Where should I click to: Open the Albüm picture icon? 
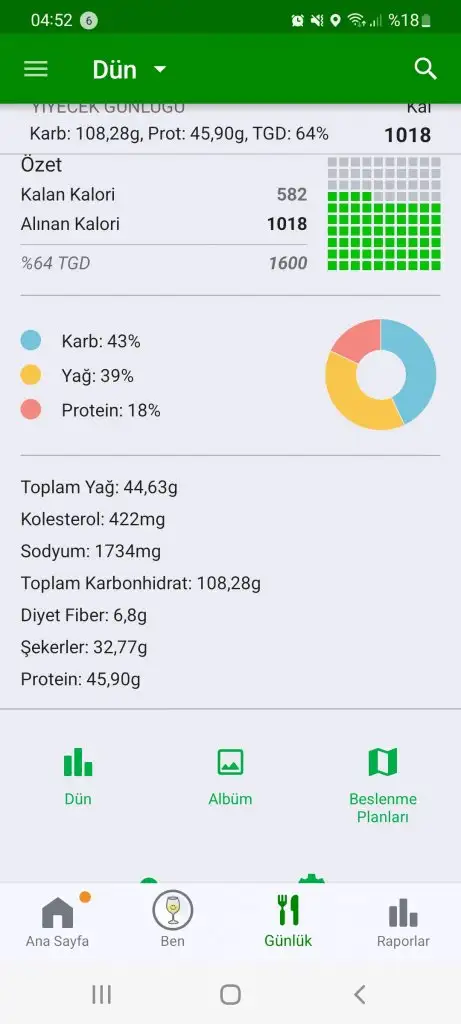point(230,761)
